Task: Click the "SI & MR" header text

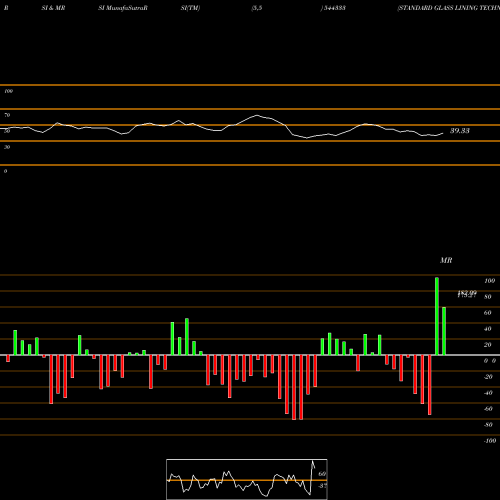Action: pyautogui.click(x=53, y=8)
